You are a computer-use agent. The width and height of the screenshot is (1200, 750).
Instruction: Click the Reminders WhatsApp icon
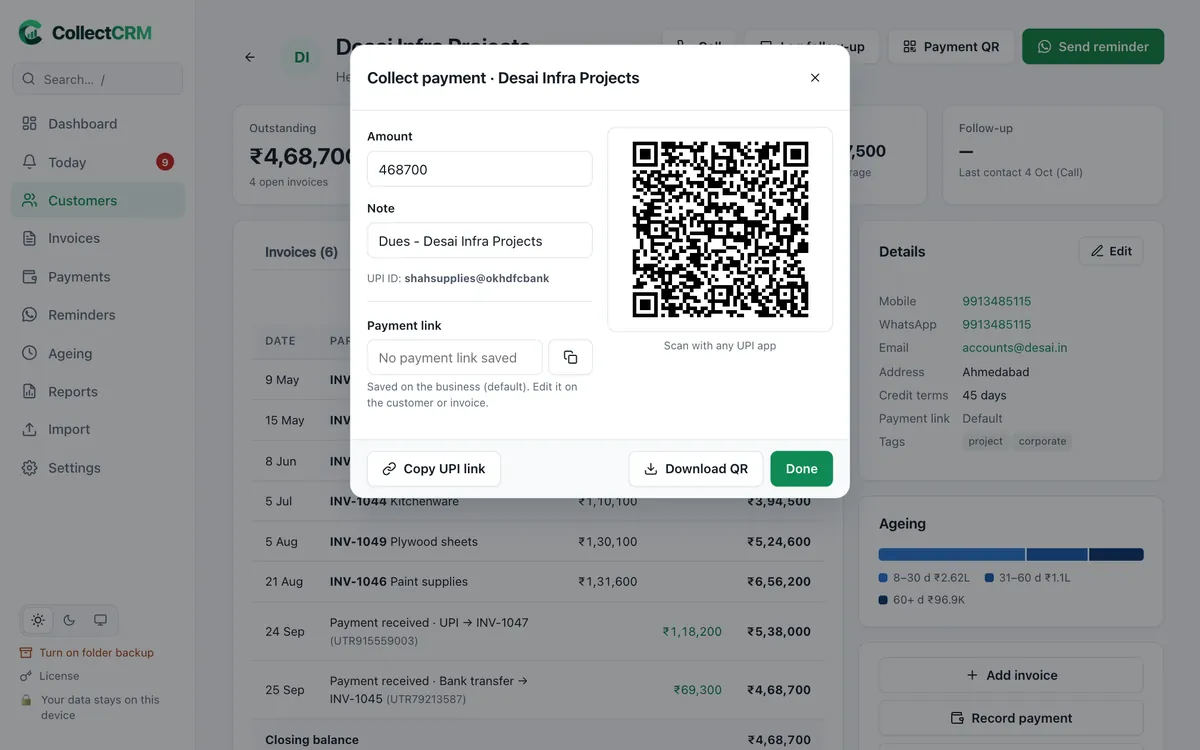pos(29,315)
